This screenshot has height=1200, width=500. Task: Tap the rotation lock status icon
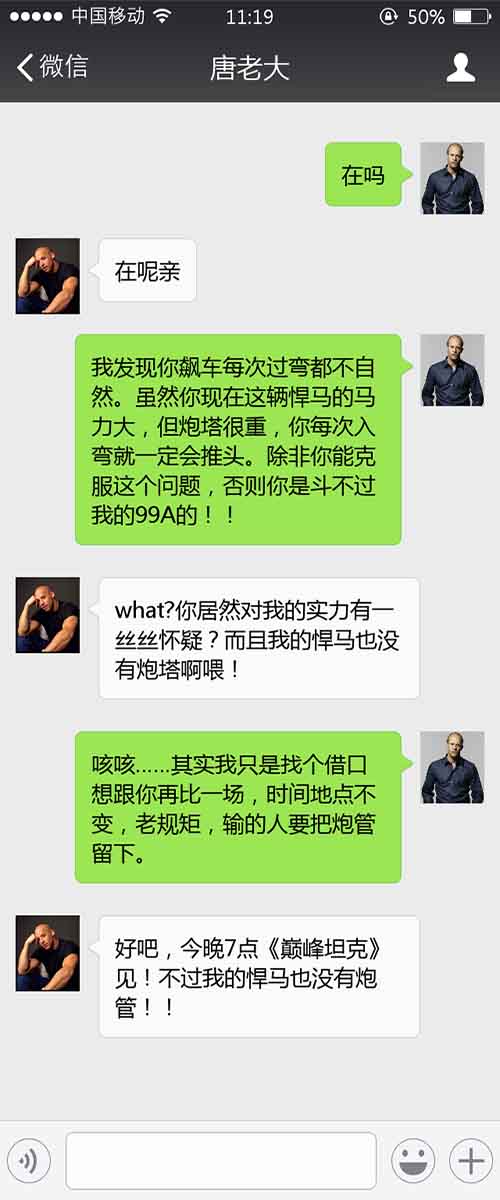(x=389, y=17)
